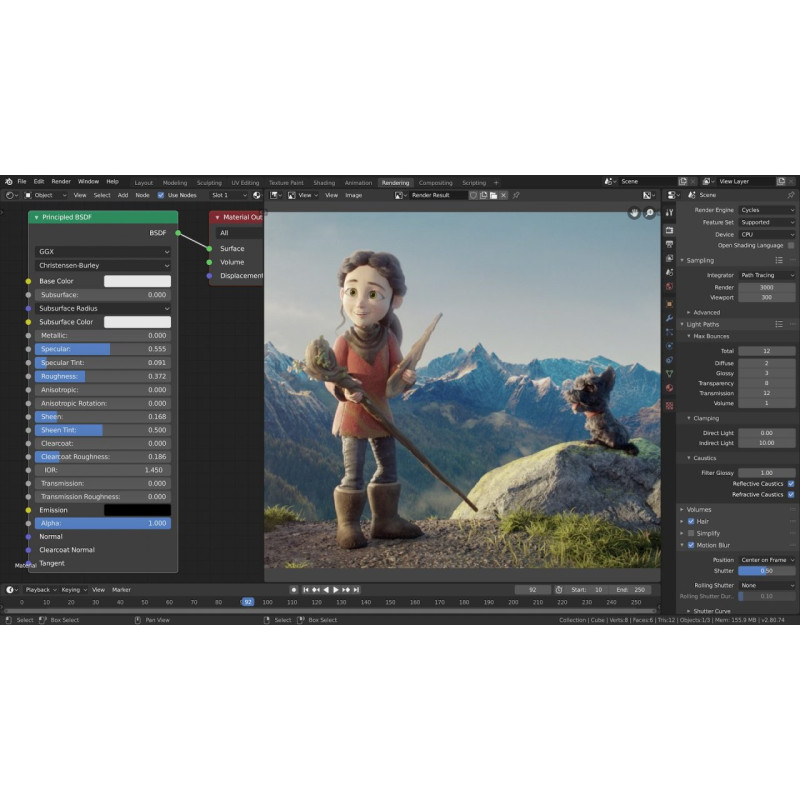The width and height of the screenshot is (800, 800).
Task: Open the Tool settings properties tab icon
Action: click(669, 212)
